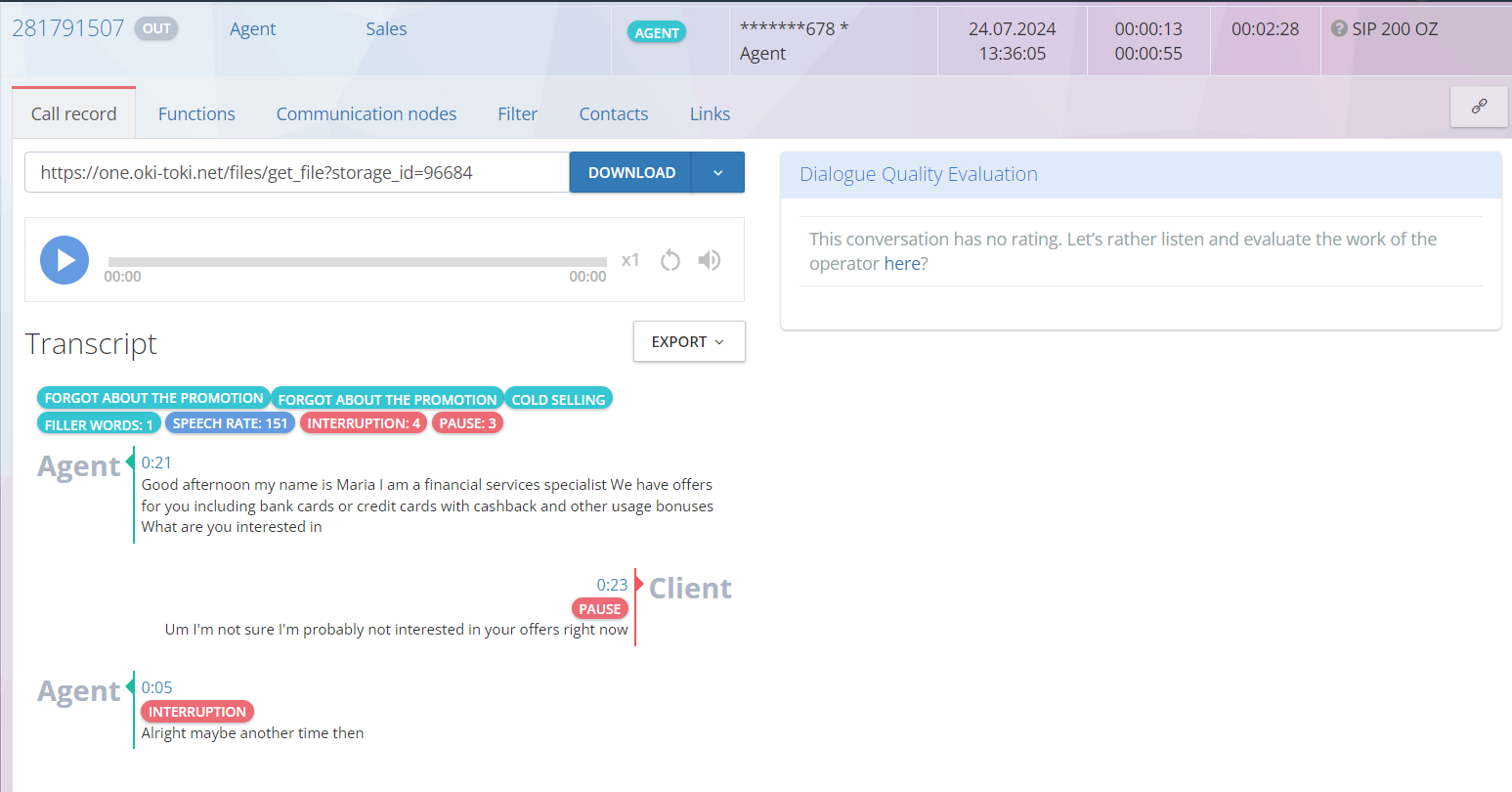Click the 'here' link to evaluate operator
Viewport: 1512px width, 792px height.
click(x=901, y=264)
